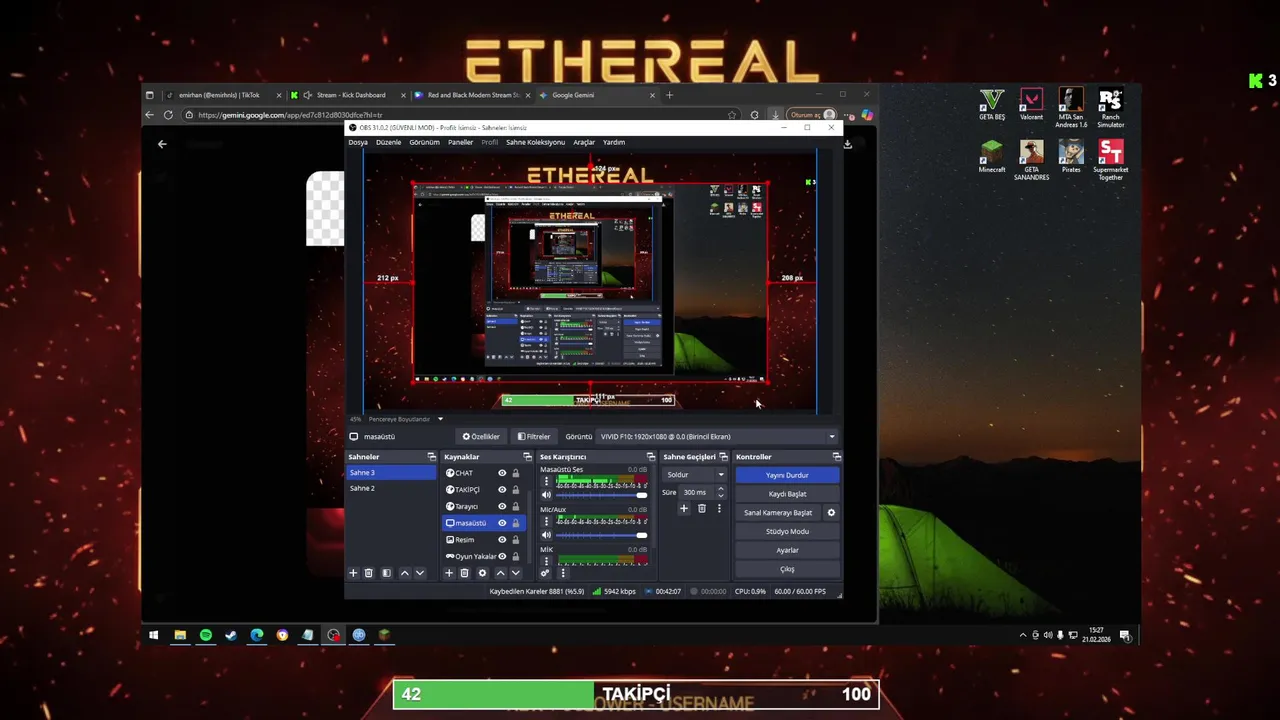
Task: Toggle visibility of Resim source
Action: tap(502, 540)
